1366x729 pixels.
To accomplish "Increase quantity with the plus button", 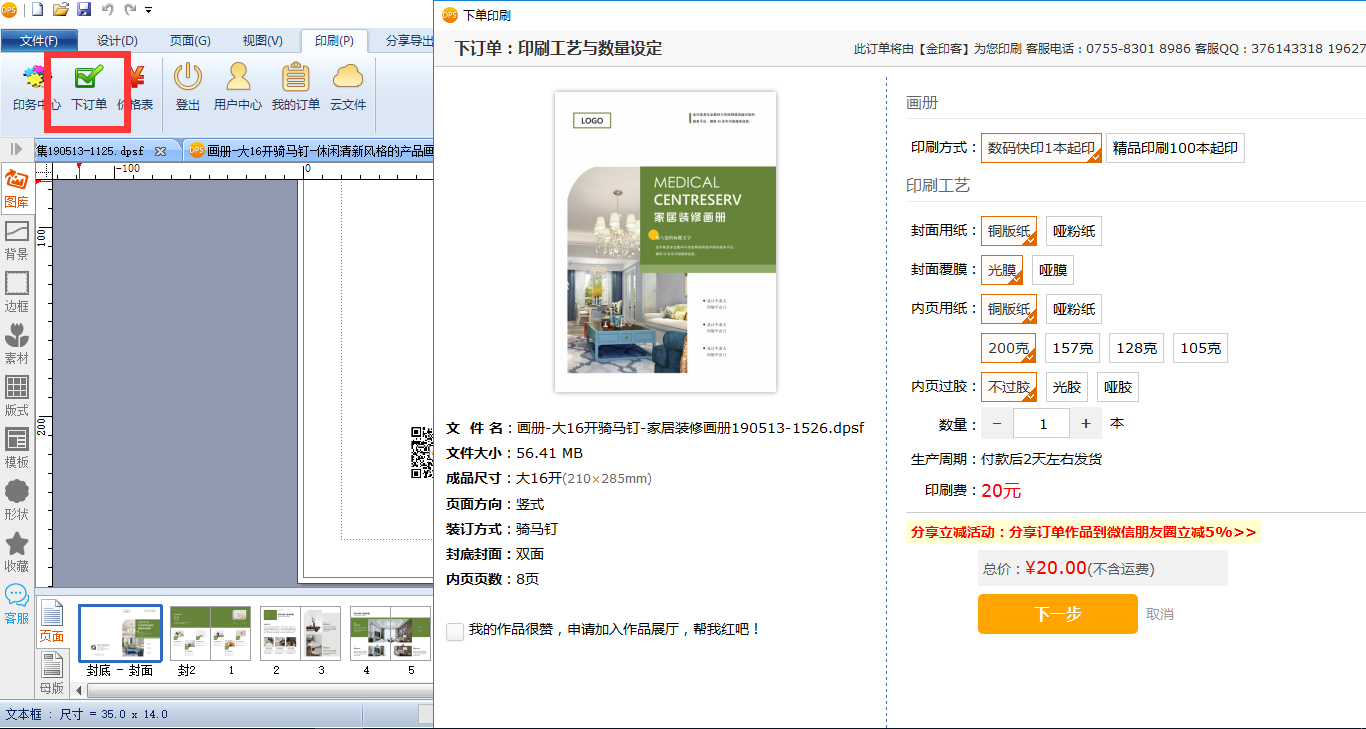I will tap(1086, 424).
